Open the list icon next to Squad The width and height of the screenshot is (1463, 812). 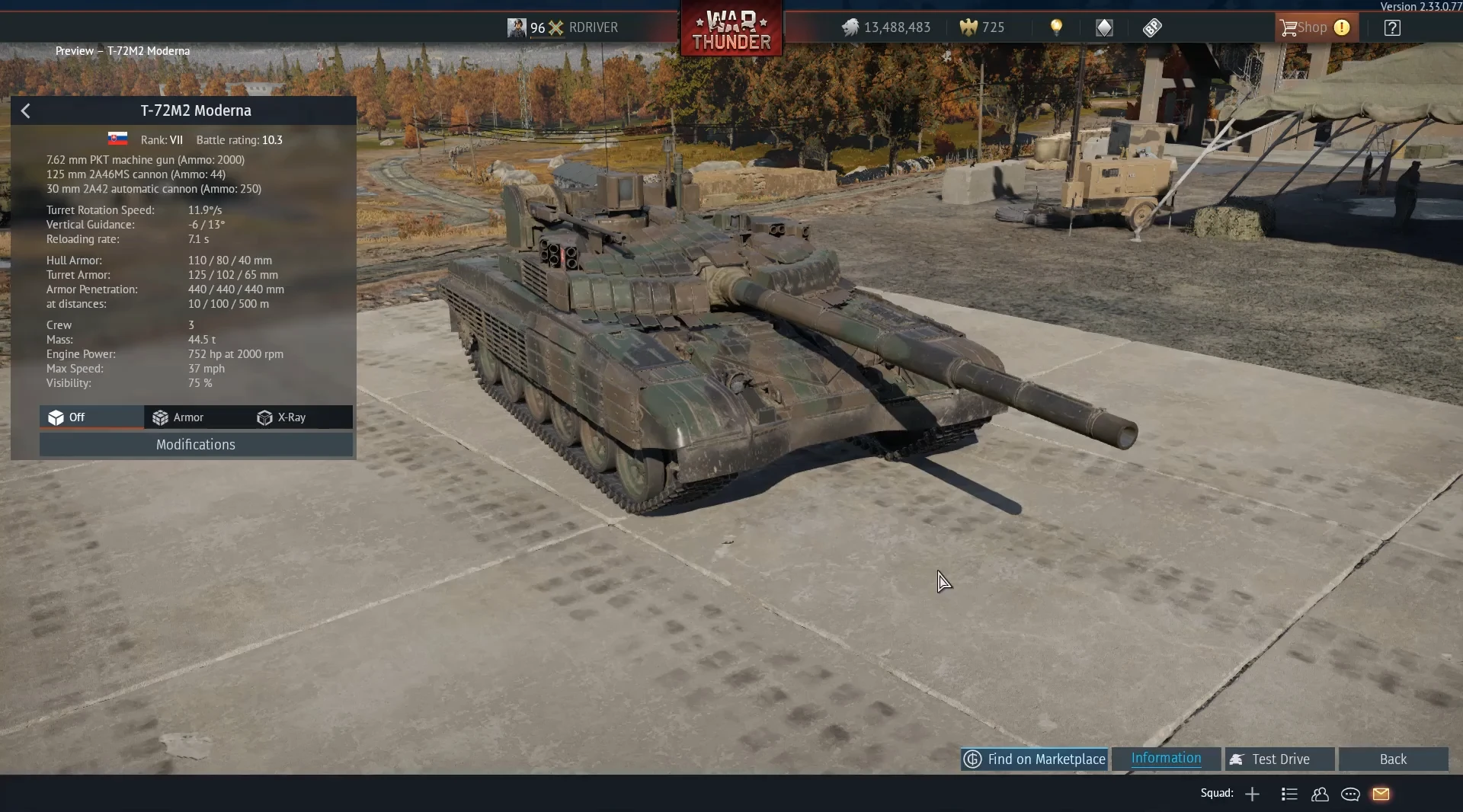[x=1289, y=794]
